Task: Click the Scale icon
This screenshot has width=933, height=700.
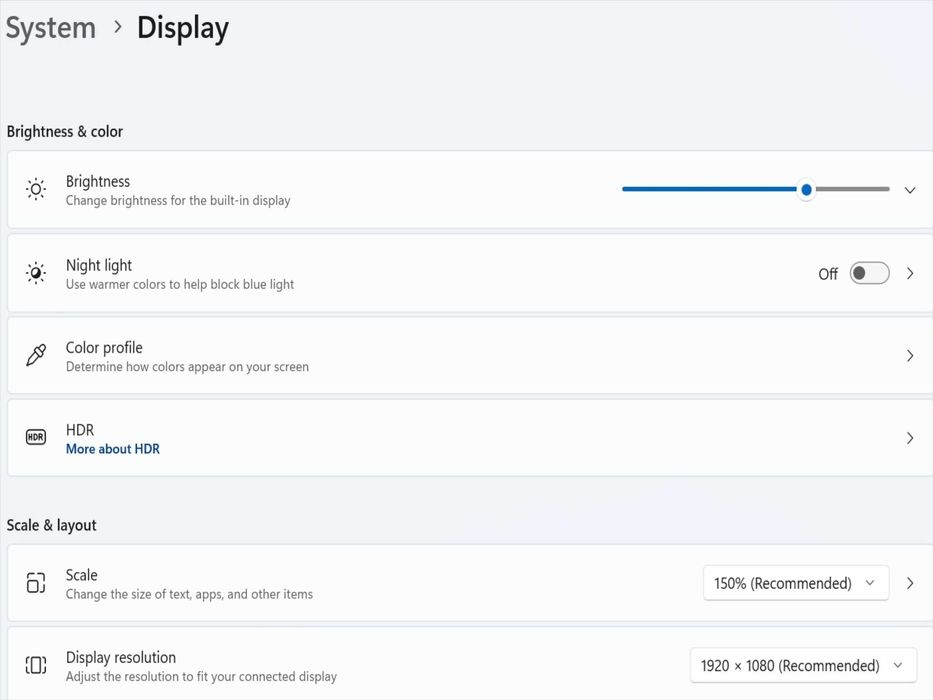Action: [36, 583]
